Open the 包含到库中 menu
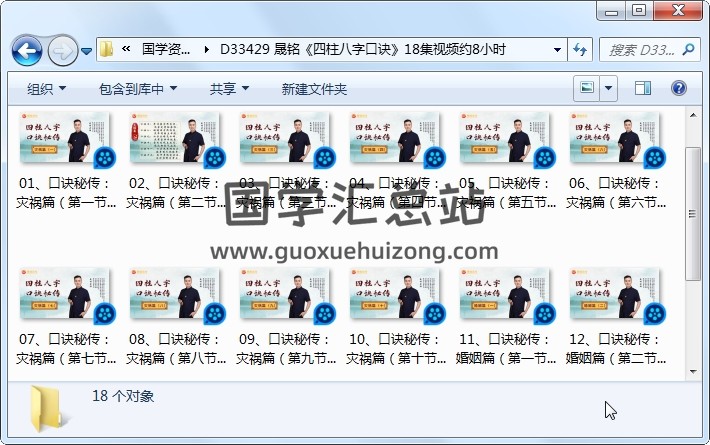 (x=138, y=89)
